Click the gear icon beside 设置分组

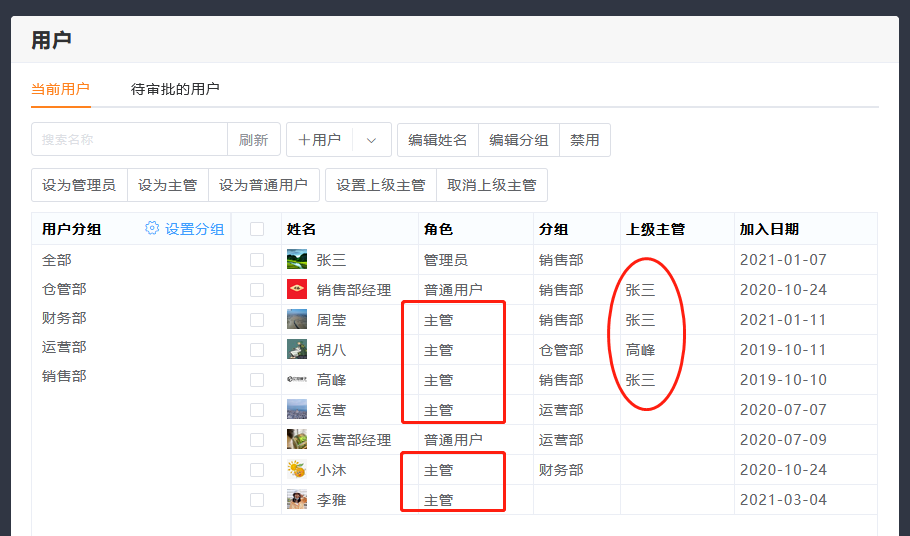pyautogui.click(x=152, y=228)
